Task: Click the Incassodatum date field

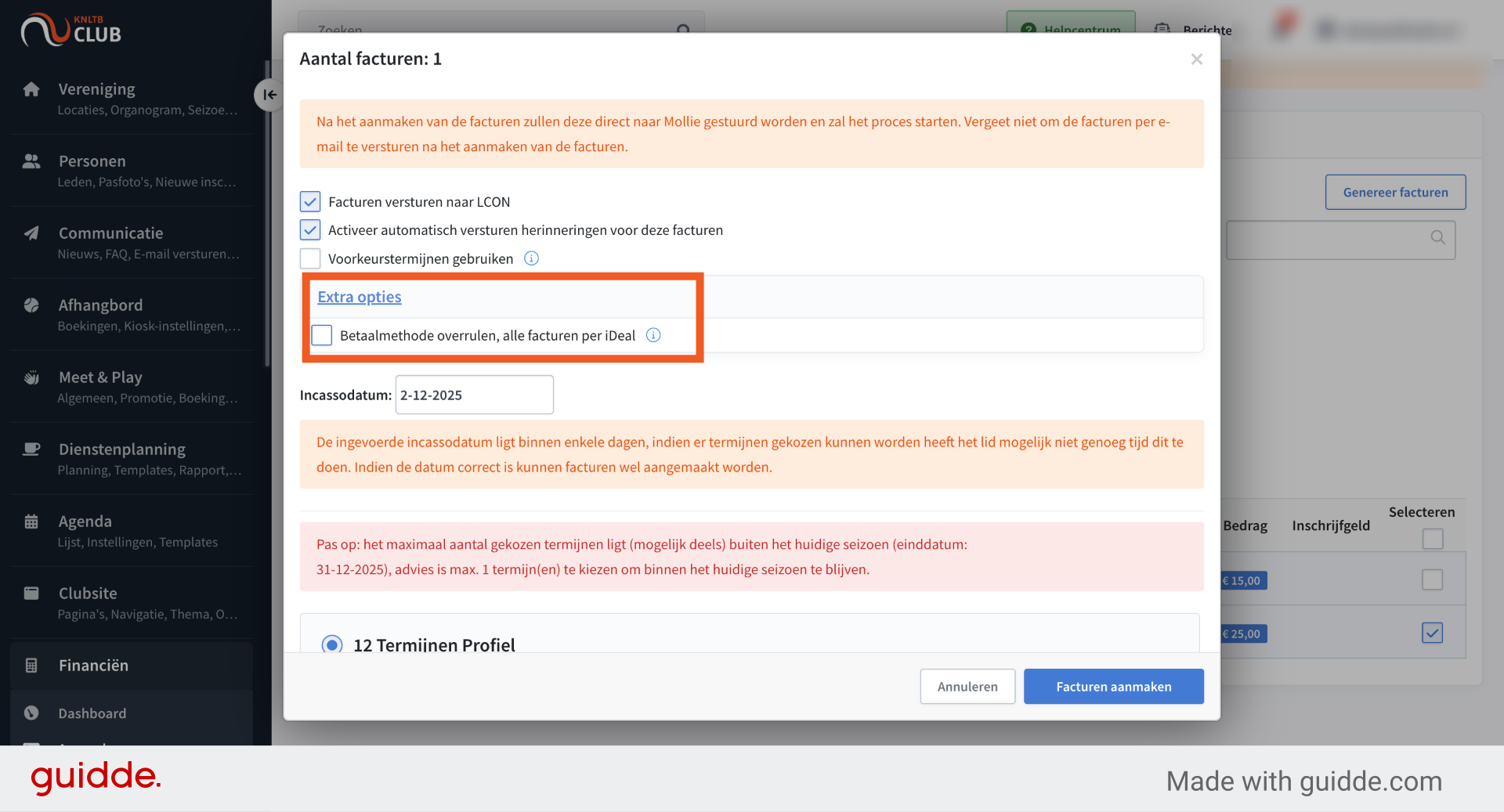Action: pyautogui.click(x=474, y=395)
